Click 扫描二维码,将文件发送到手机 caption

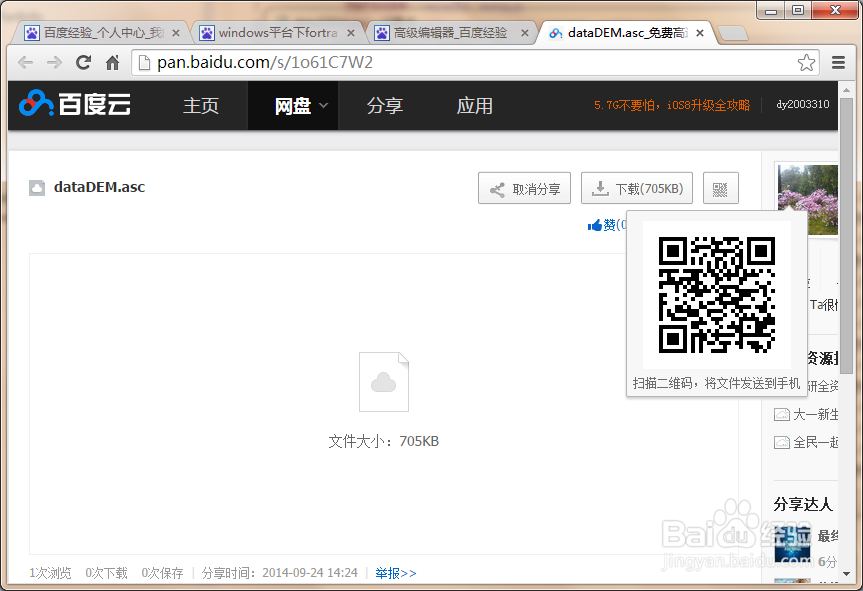[717, 383]
